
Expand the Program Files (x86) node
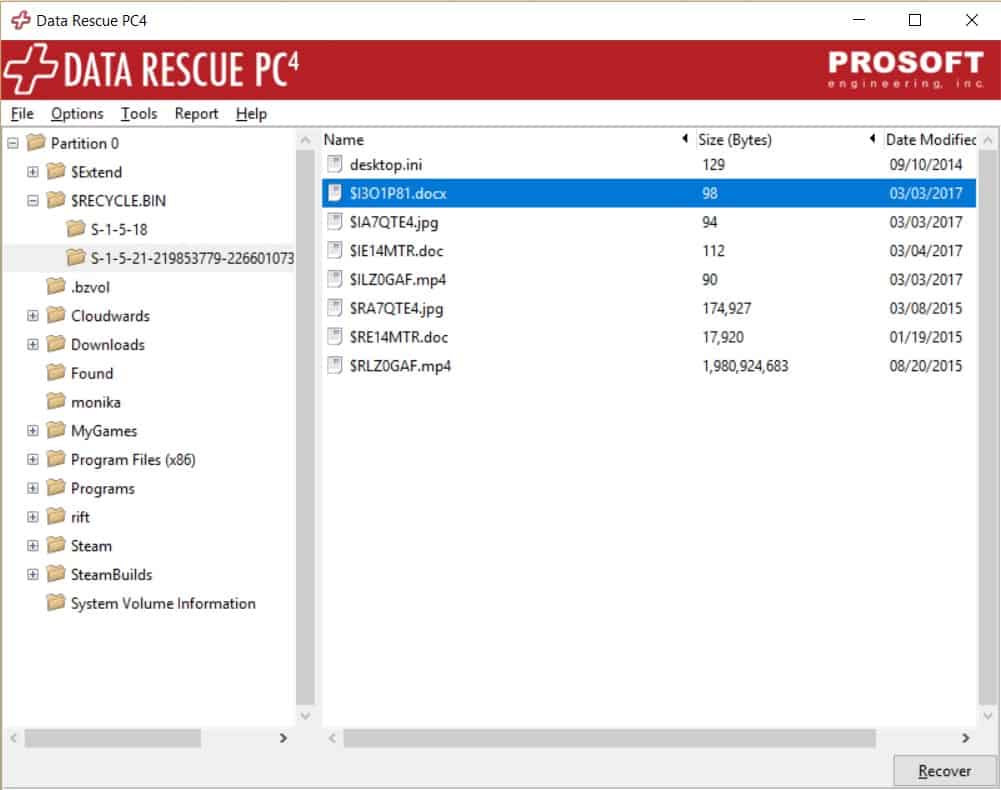coord(33,459)
